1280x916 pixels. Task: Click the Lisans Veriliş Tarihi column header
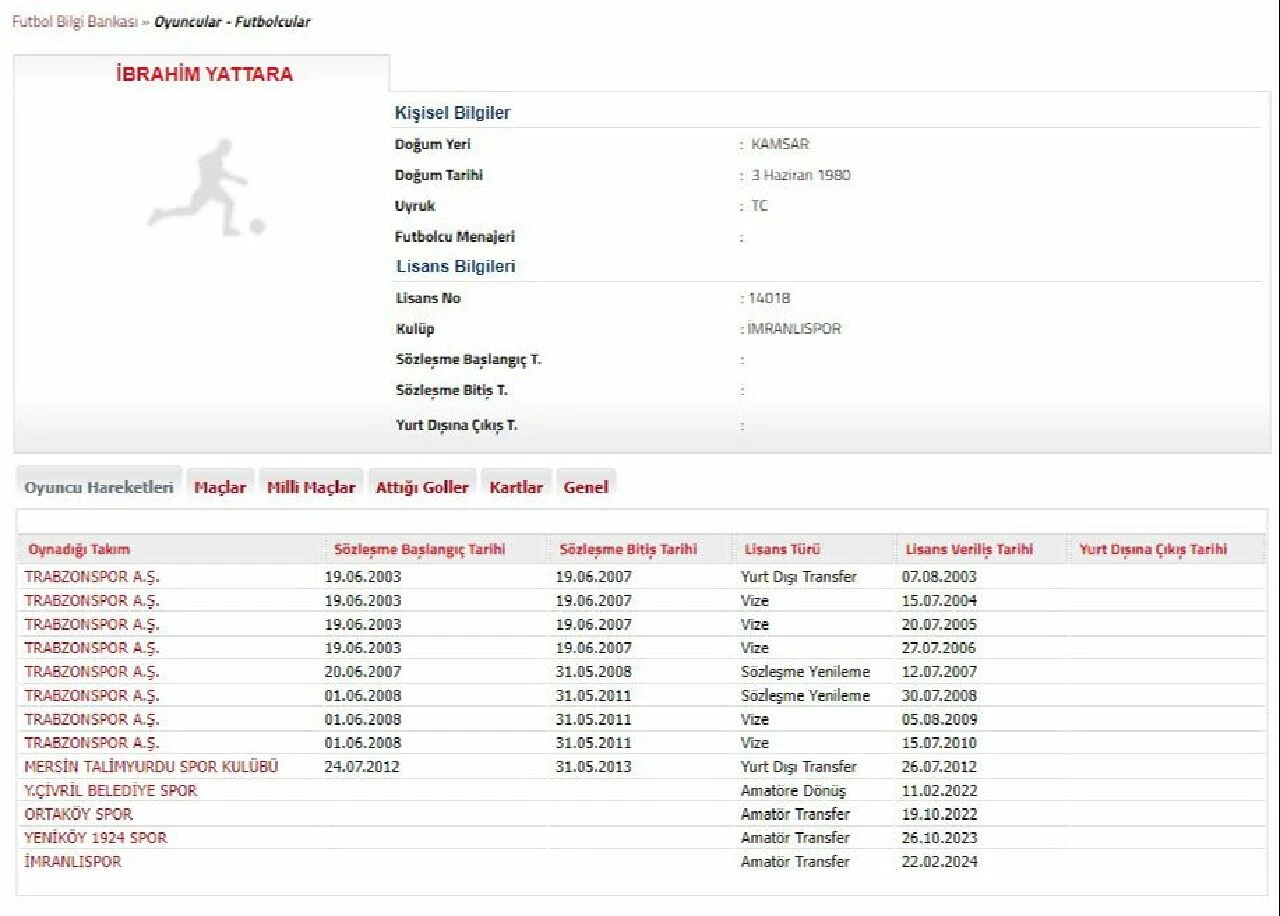pyautogui.click(x=969, y=550)
